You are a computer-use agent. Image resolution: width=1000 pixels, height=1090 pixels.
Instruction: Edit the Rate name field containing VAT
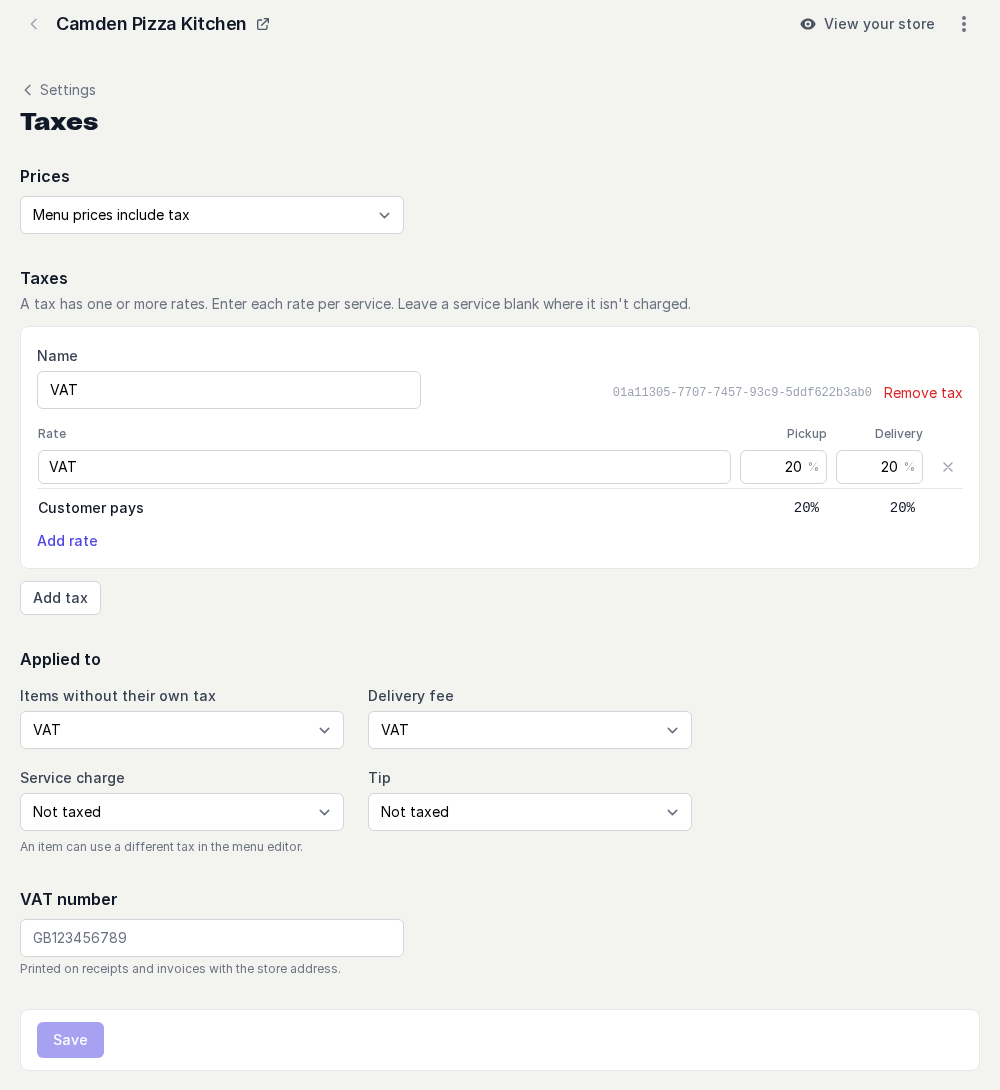point(384,467)
